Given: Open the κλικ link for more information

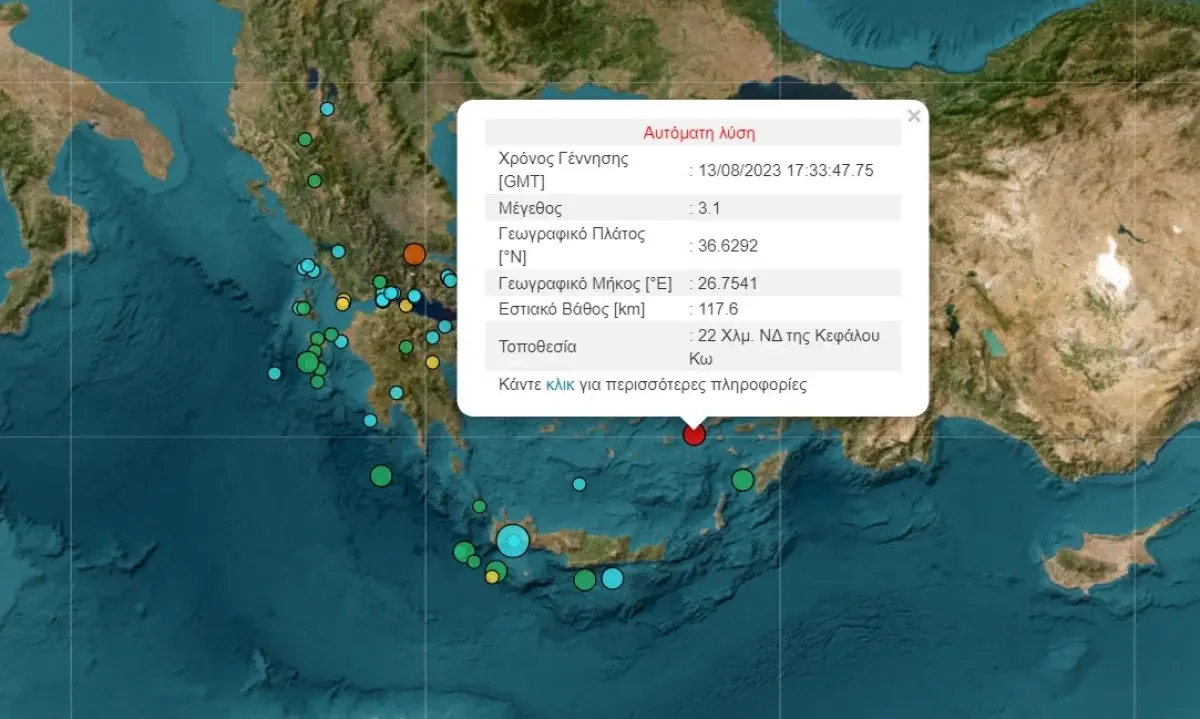Looking at the screenshot, I should 560,384.
